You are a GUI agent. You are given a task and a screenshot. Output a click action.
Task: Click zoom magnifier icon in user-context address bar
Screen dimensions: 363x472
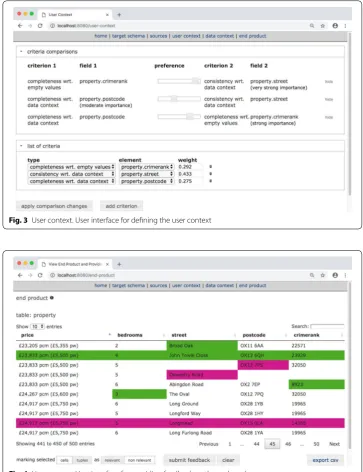point(312,26)
